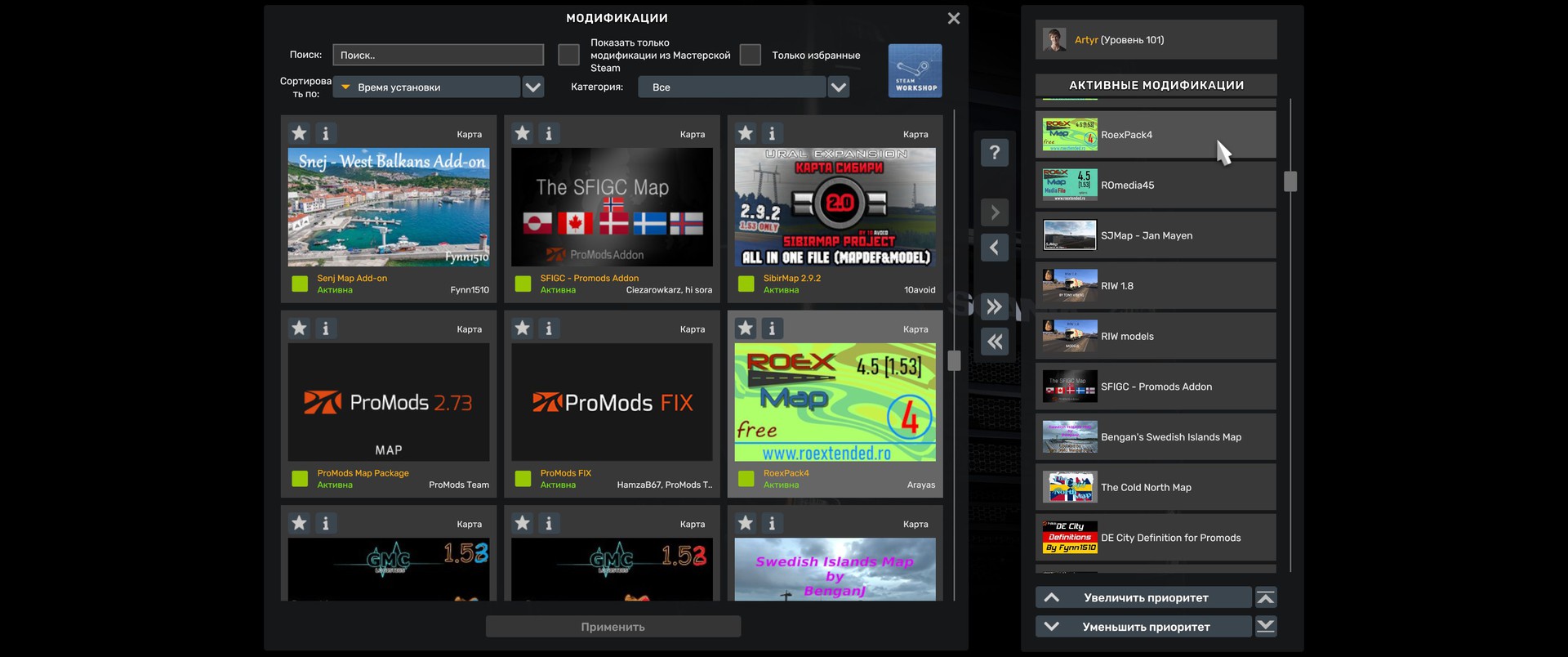Viewport: 1568px width, 657px height.
Task: Select DE City Definition for Promods
Action: click(x=1156, y=538)
